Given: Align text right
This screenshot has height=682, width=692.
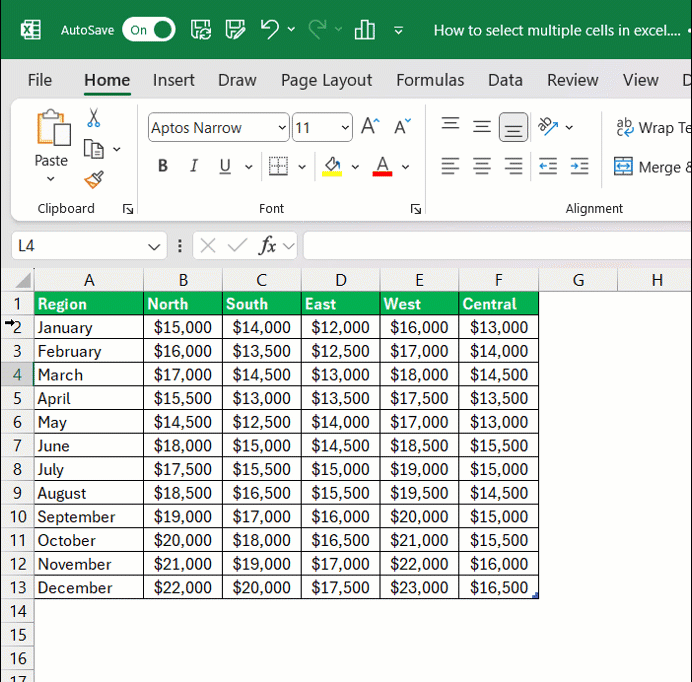Looking at the screenshot, I should 513,166.
